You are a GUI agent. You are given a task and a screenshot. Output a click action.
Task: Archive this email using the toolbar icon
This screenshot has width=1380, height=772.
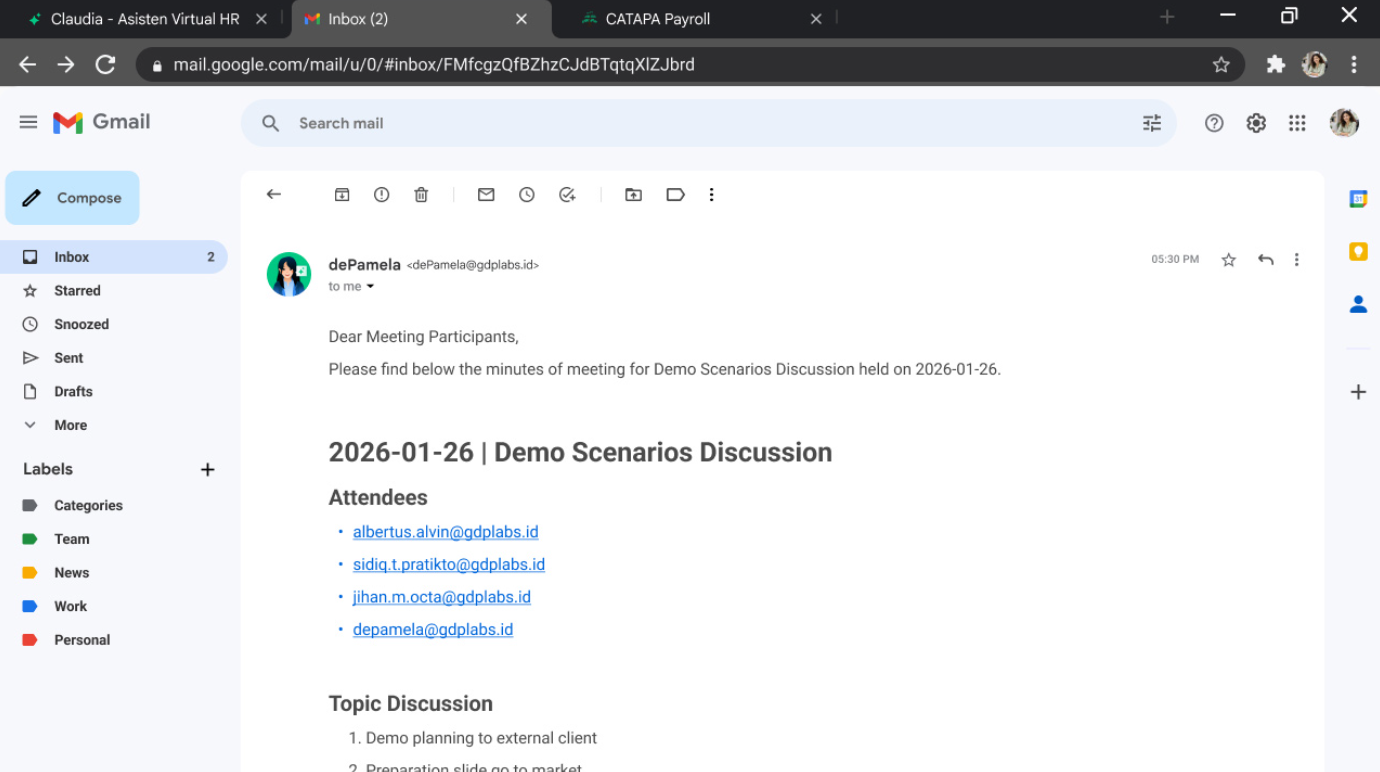(342, 195)
